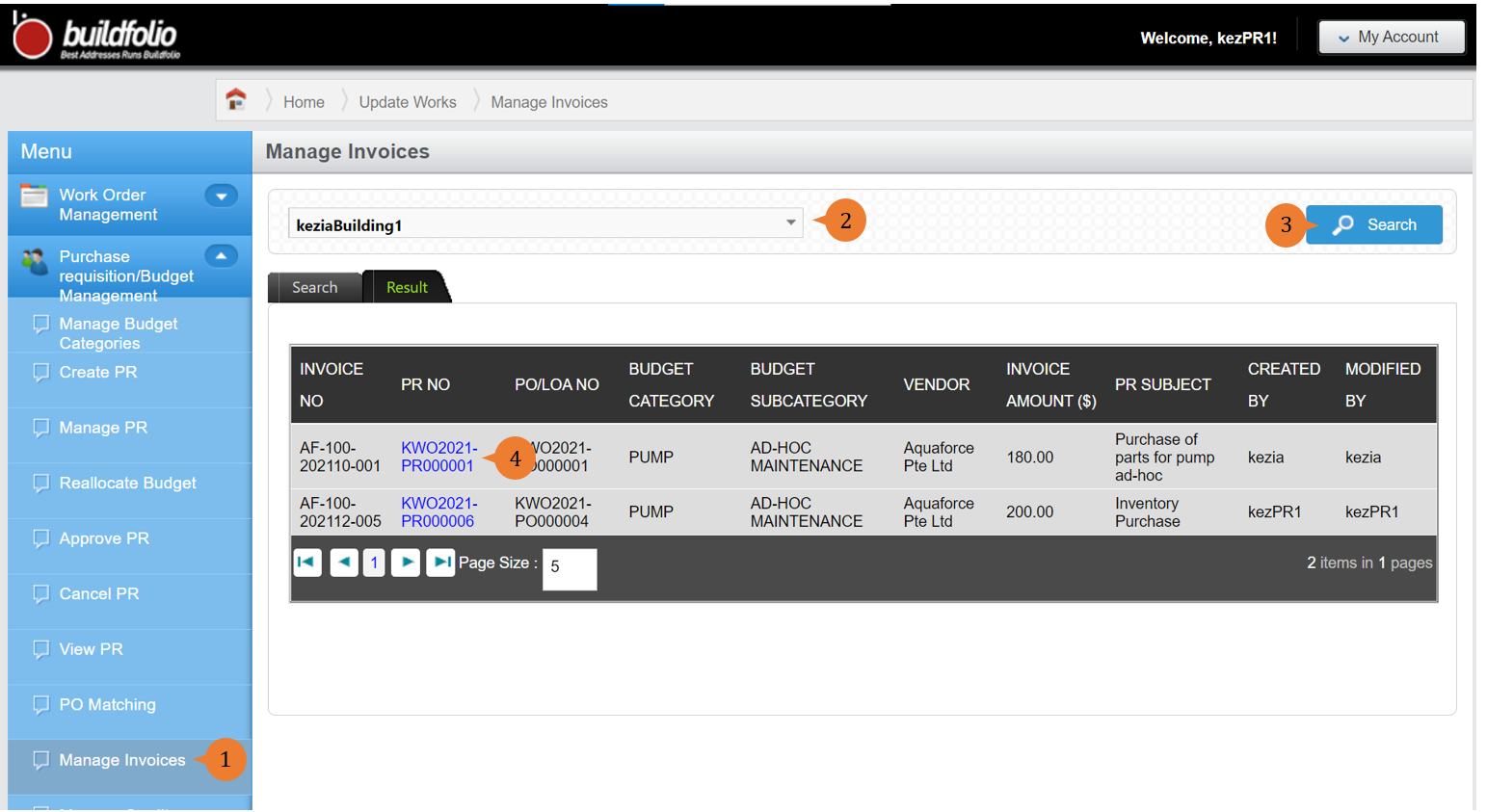
Task: Click invoice number AF-100-202112-005
Action: tap(340, 512)
